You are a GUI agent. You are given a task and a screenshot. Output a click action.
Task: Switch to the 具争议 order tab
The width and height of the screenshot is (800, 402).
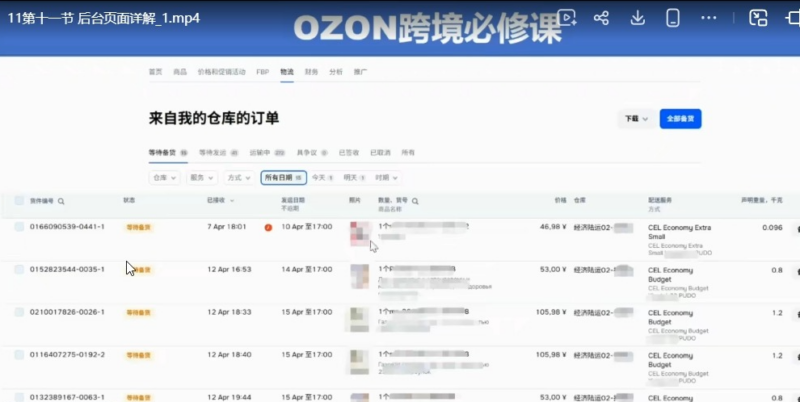coord(312,153)
